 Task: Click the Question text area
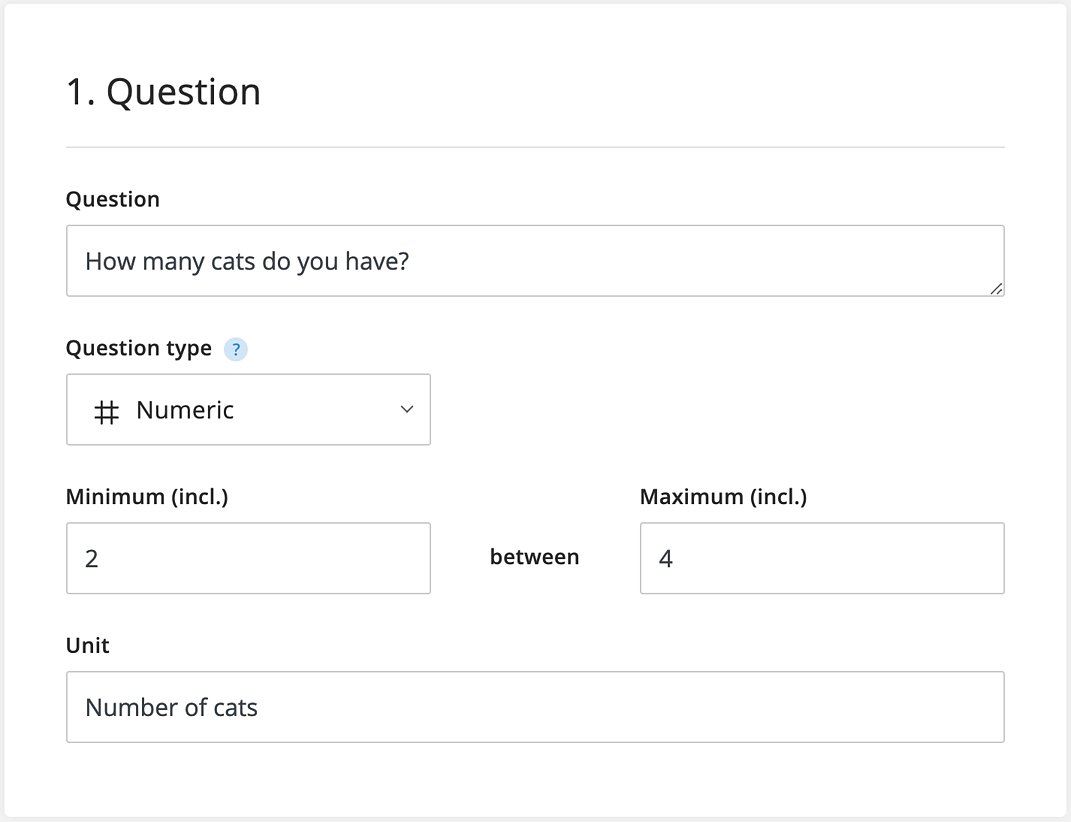tap(536, 261)
